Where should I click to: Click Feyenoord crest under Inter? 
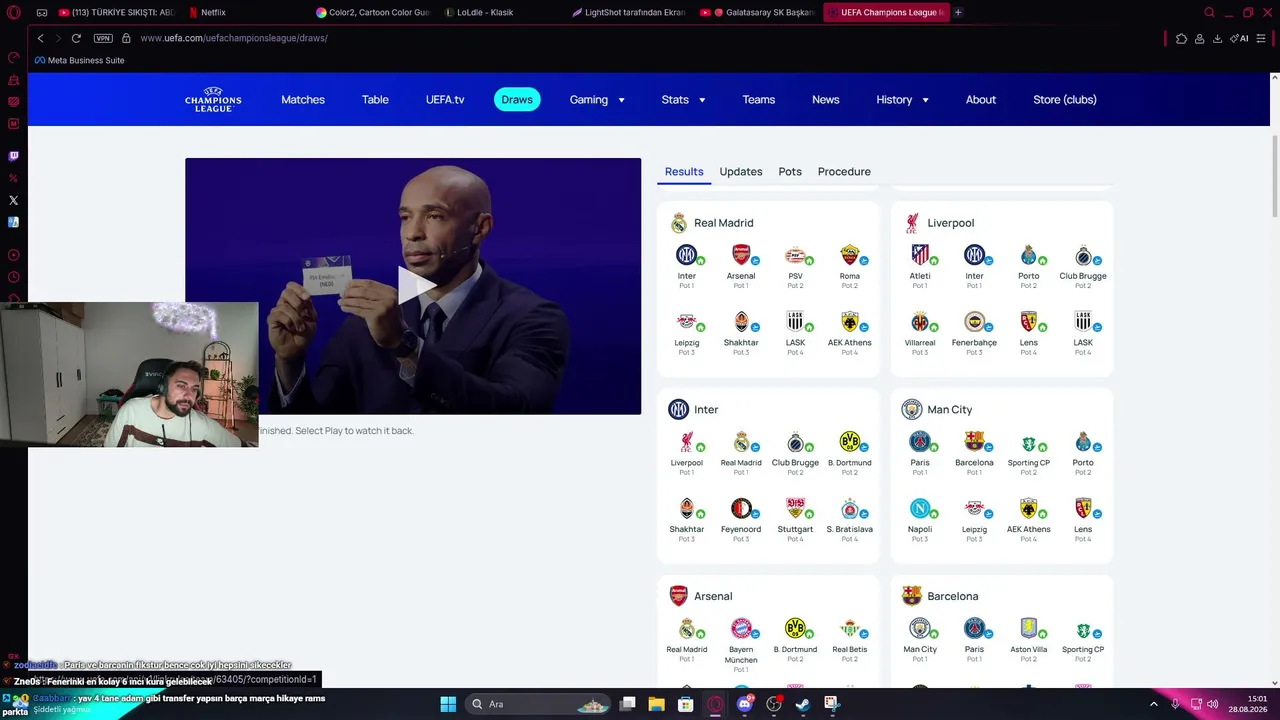pos(741,508)
